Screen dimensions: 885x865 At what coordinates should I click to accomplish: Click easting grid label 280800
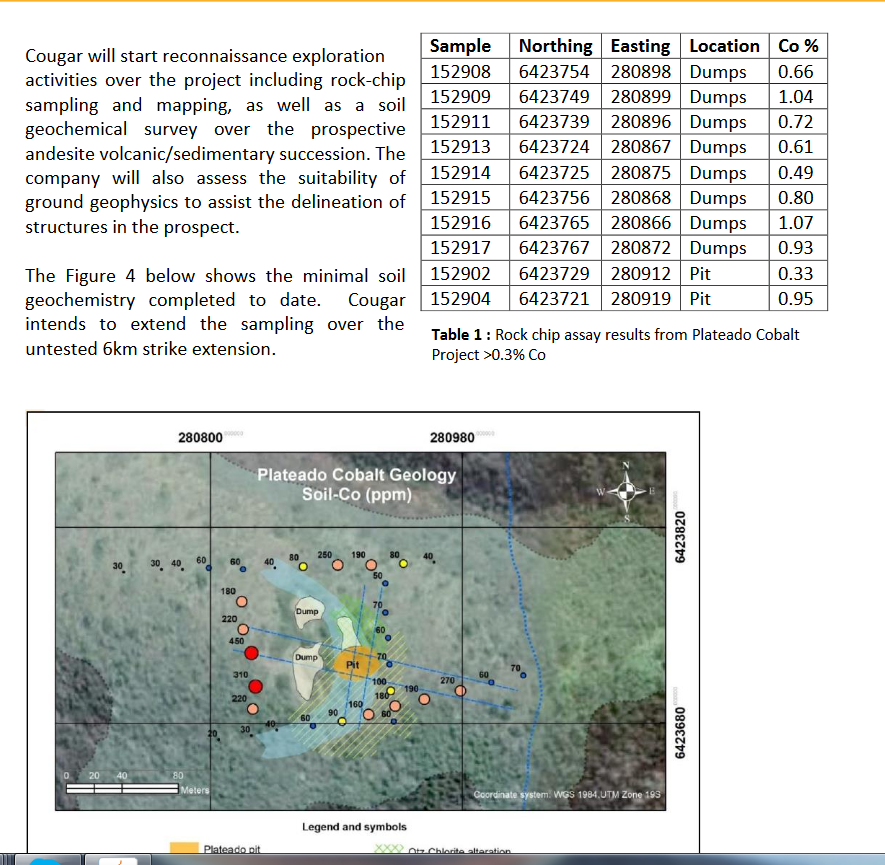(200, 438)
